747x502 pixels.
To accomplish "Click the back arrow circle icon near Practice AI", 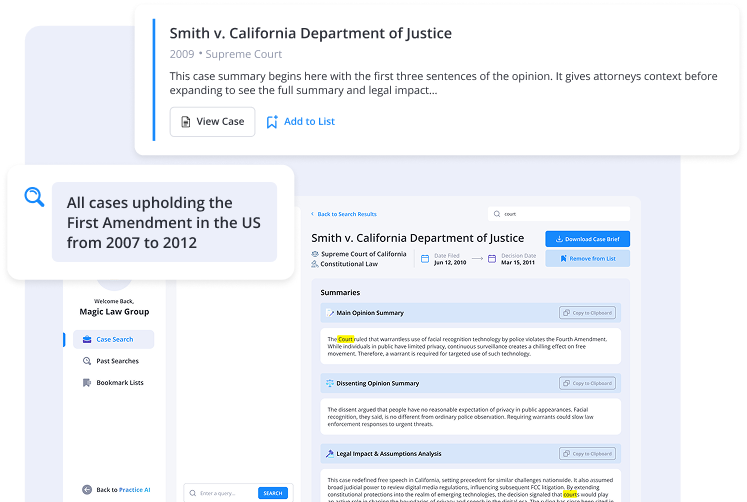I will pos(87,490).
